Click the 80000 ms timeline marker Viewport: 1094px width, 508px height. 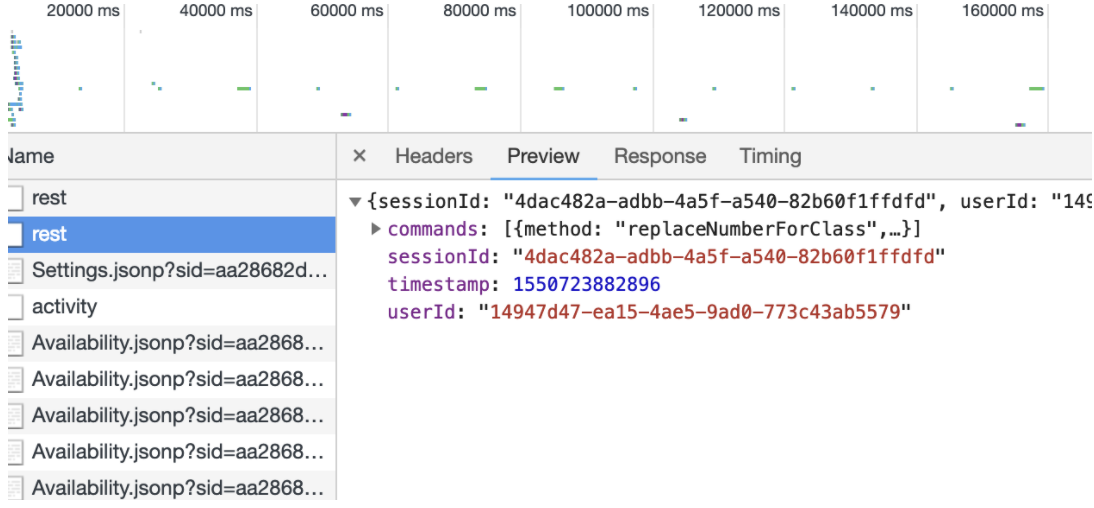pos(479,10)
